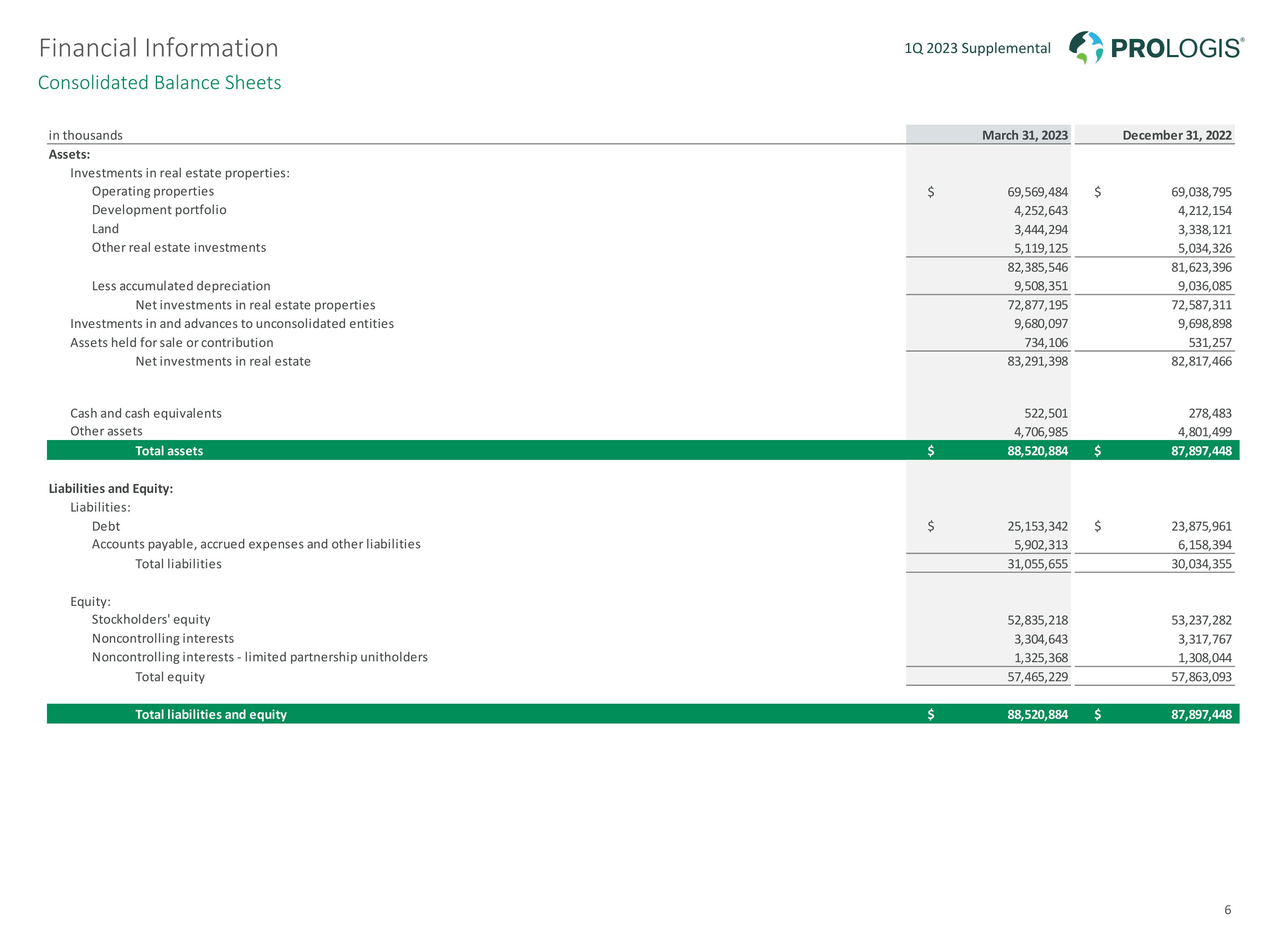Click Cash and cash equivalents label
Screen dimensions: 1270x952
tap(146, 413)
